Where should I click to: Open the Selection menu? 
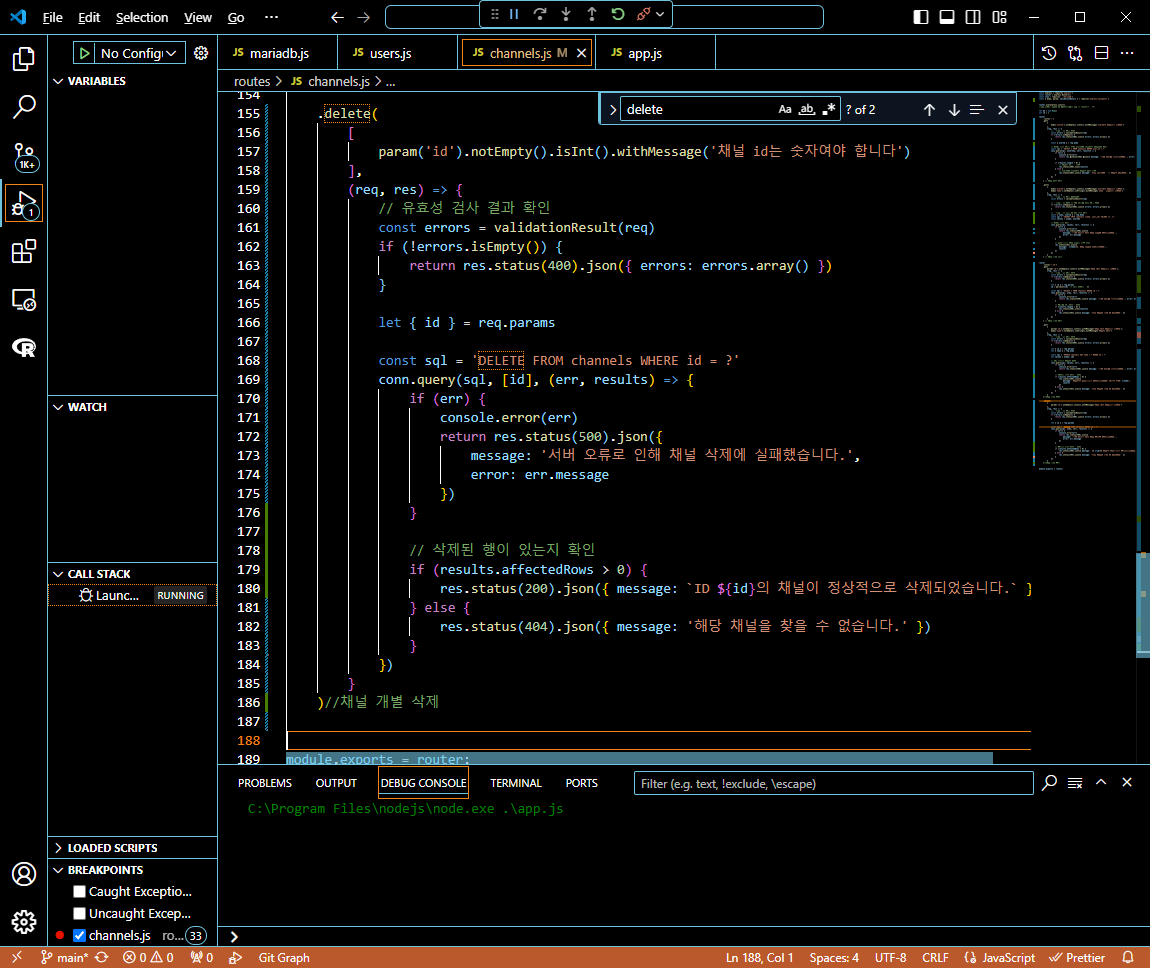coord(142,18)
